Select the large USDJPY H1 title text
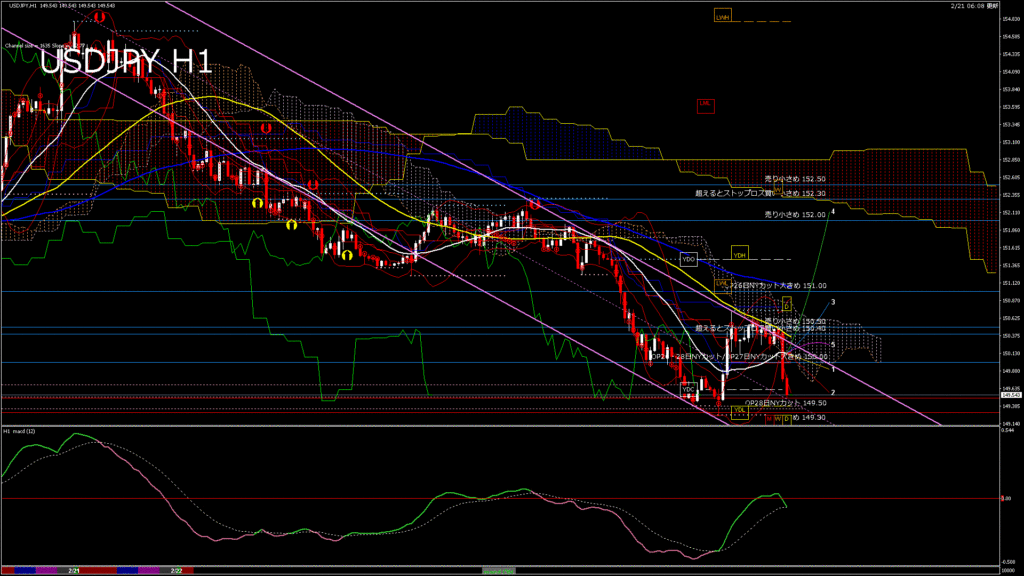 [x=127, y=62]
